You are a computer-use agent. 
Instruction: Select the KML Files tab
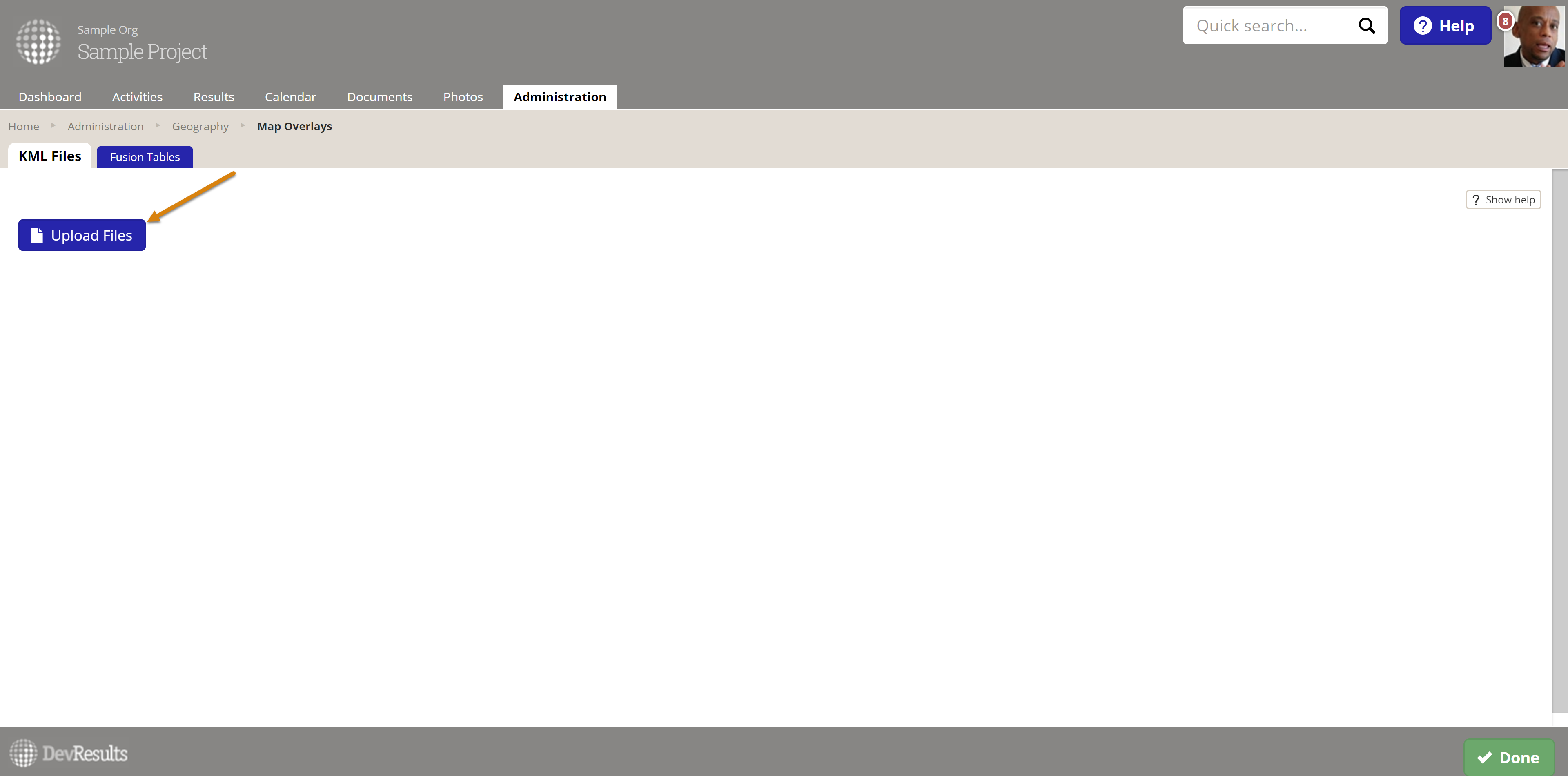pyautogui.click(x=50, y=156)
